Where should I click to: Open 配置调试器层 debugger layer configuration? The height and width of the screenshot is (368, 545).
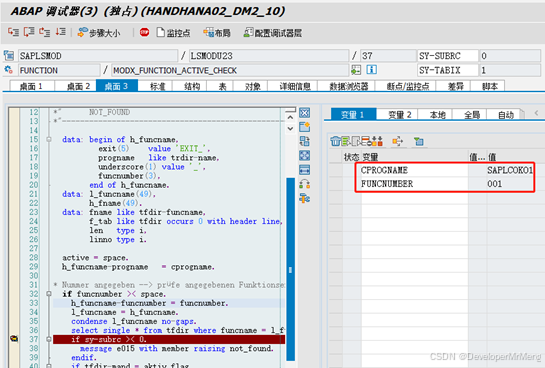pyautogui.click(x=272, y=33)
